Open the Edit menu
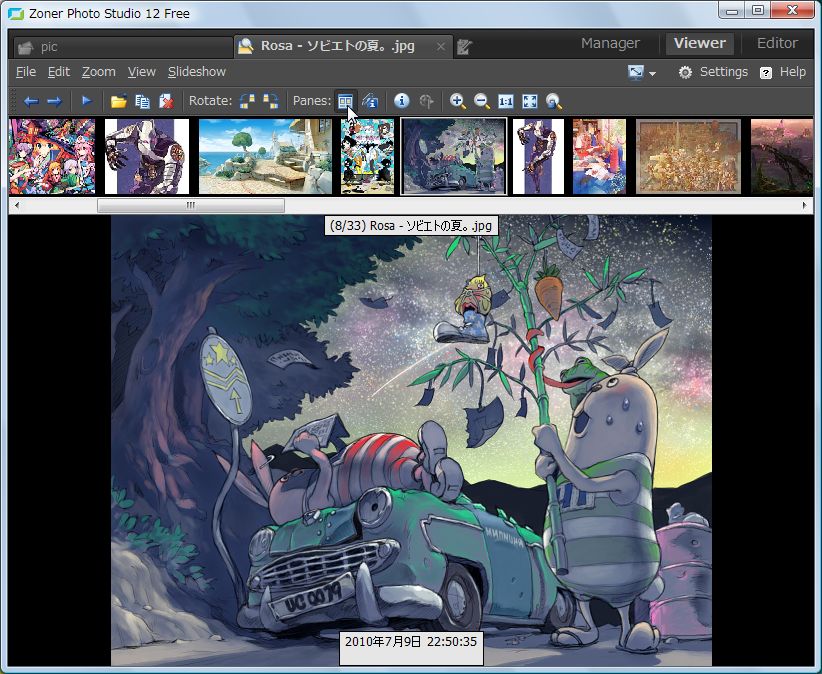The height and width of the screenshot is (674, 822). click(59, 72)
